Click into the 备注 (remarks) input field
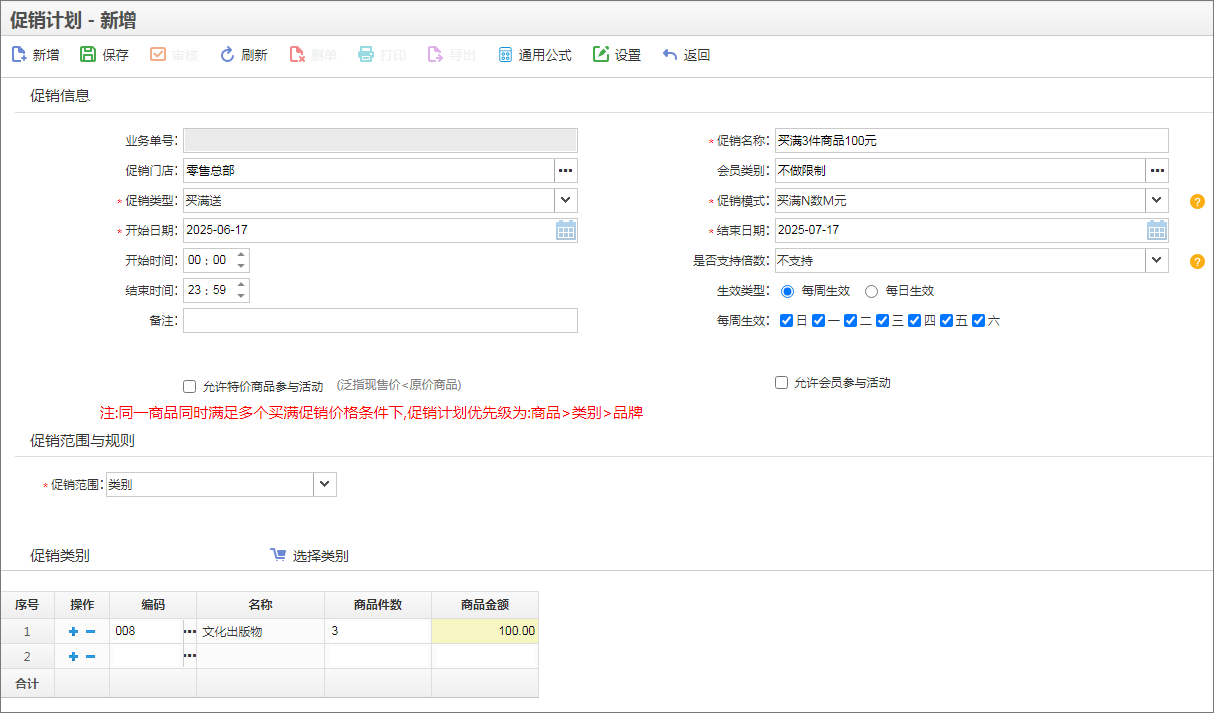The width and height of the screenshot is (1214, 713). pyautogui.click(x=380, y=320)
